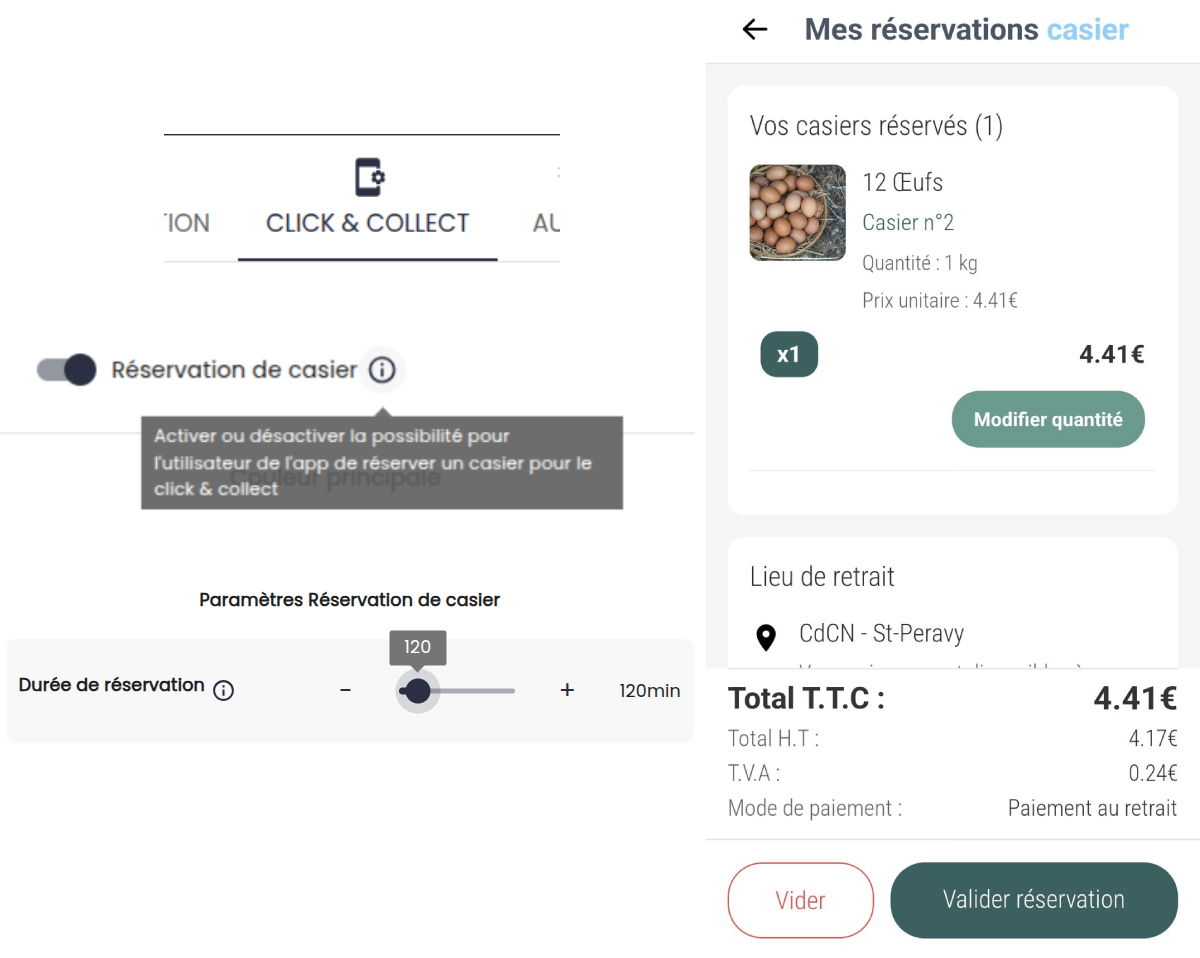Open the CLICK & COLLECT tab
The width and height of the screenshot is (1200, 958).
point(367,222)
